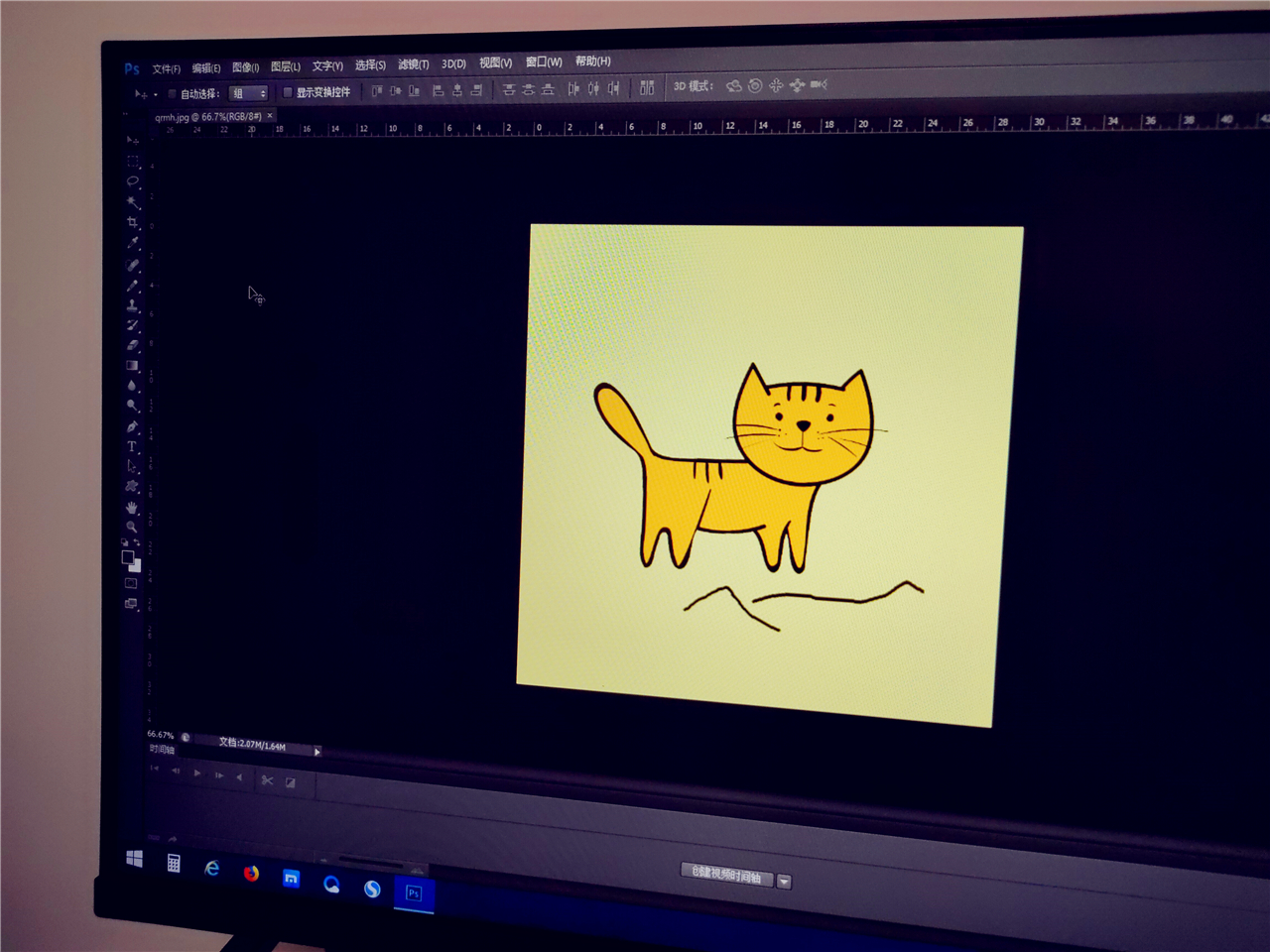Activate the Horizontal Type tool
The height and width of the screenshot is (952, 1270).
coord(132,447)
